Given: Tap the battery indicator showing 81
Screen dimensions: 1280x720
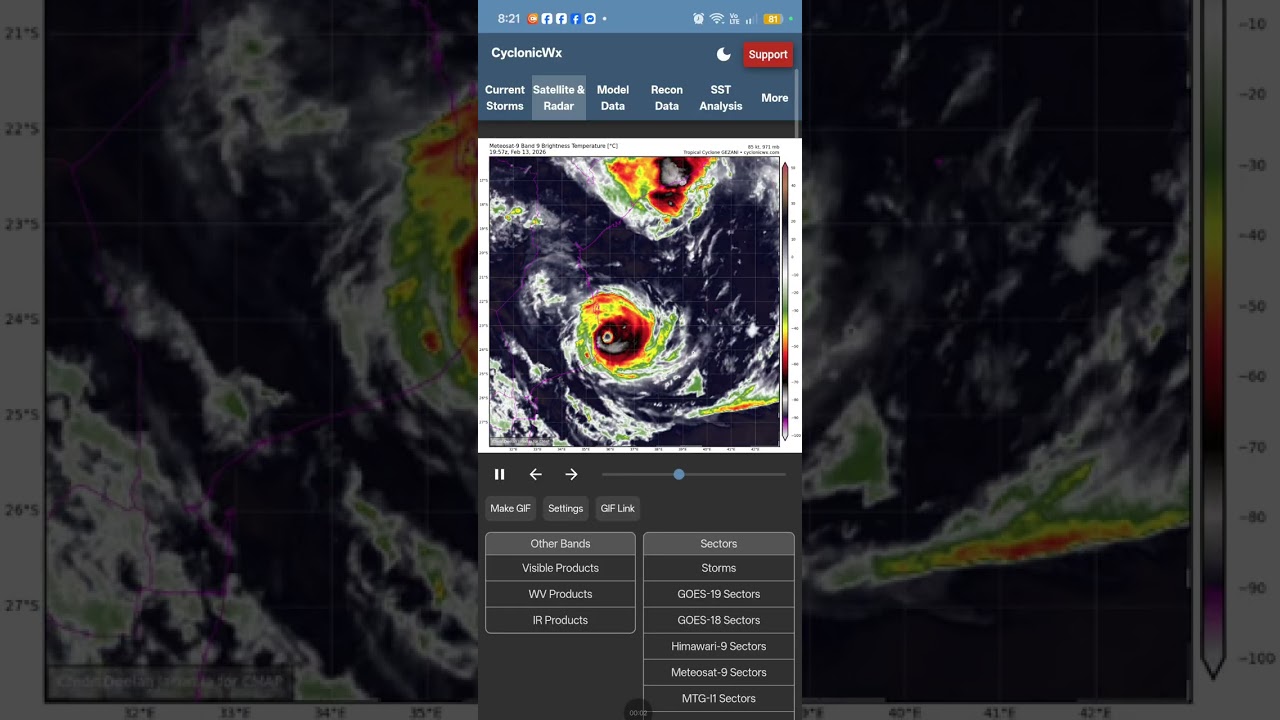Looking at the screenshot, I should (x=773, y=19).
